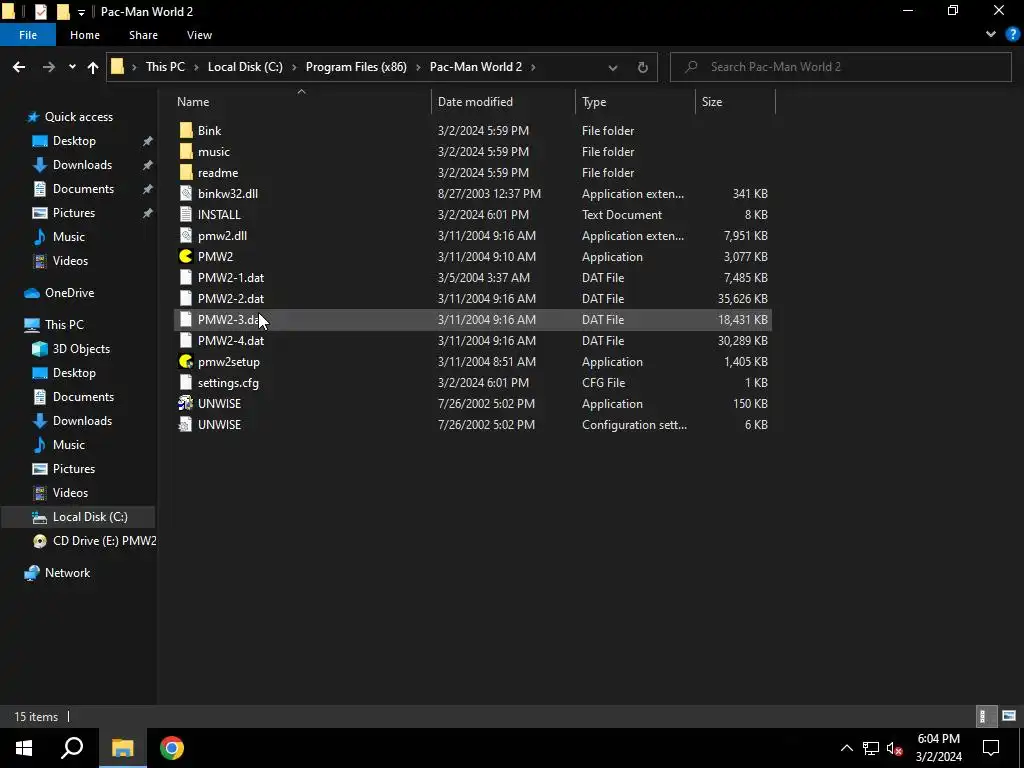Open 3D Objects in the navigation pane
1024x768 pixels.
click(81, 349)
